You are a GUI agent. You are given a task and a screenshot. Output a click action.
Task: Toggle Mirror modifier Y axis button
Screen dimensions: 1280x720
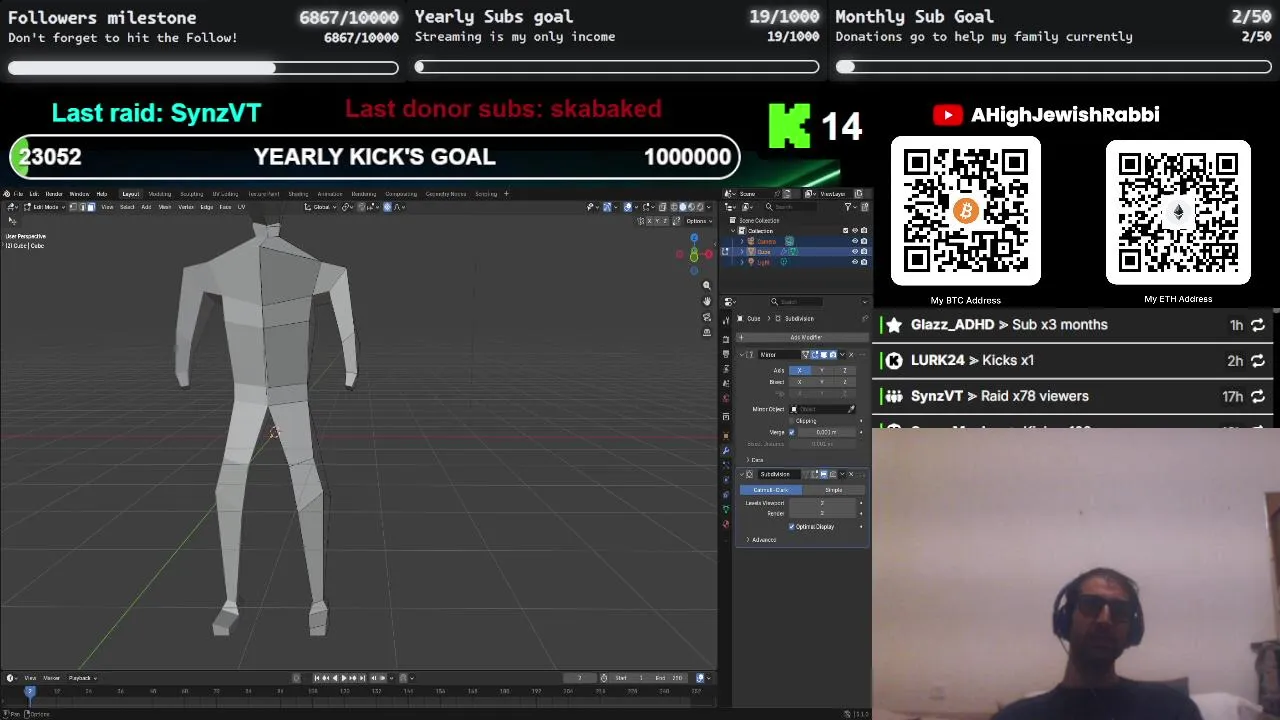click(822, 371)
